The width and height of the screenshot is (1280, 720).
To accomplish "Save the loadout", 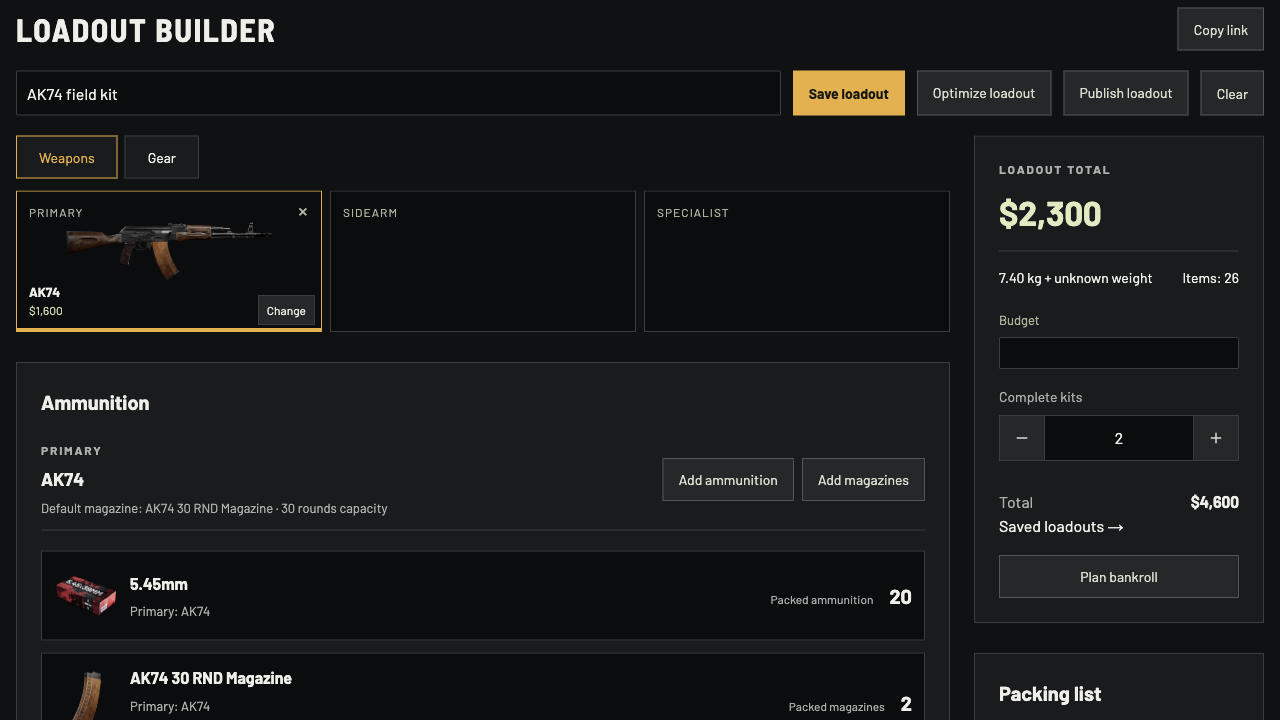I will coord(849,93).
